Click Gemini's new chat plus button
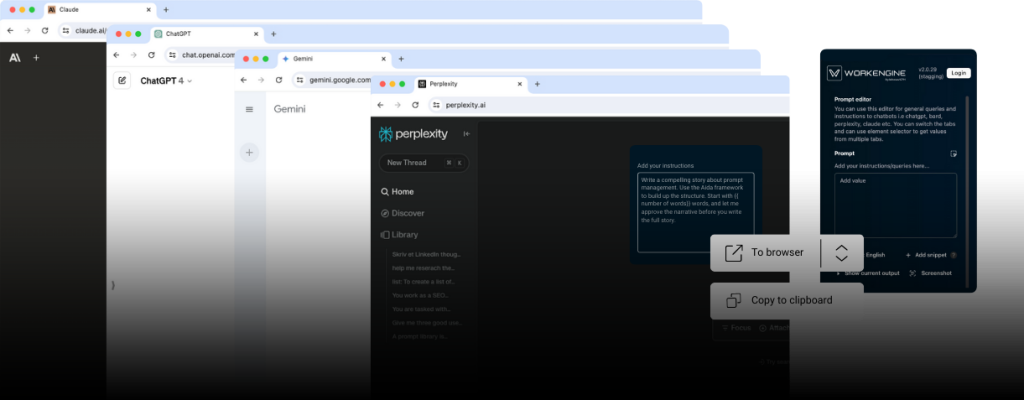The image size is (1024, 400). tap(249, 152)
